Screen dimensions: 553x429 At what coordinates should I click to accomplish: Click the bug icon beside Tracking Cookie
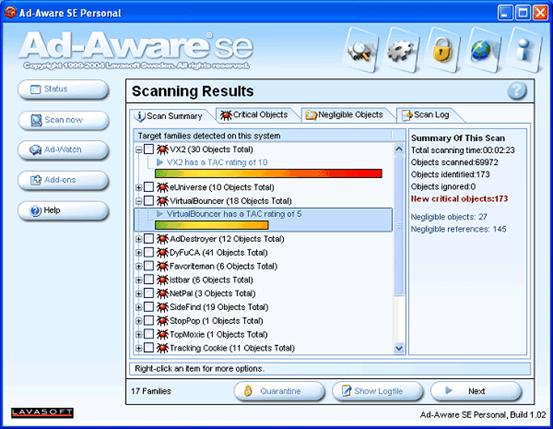click(x=162, y=348)
